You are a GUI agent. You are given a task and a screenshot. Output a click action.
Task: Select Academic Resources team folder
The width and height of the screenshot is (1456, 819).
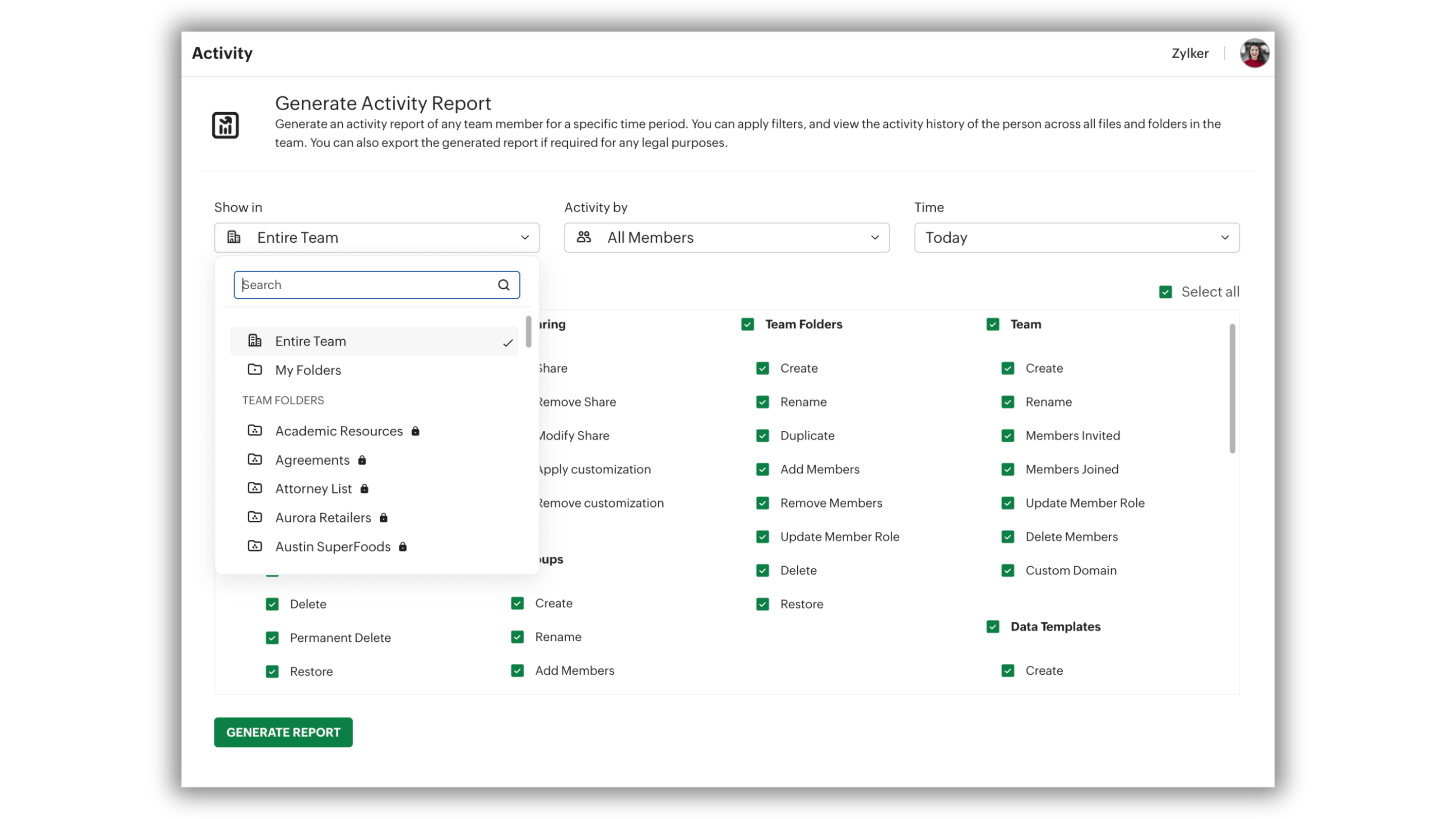coord(338,431)
